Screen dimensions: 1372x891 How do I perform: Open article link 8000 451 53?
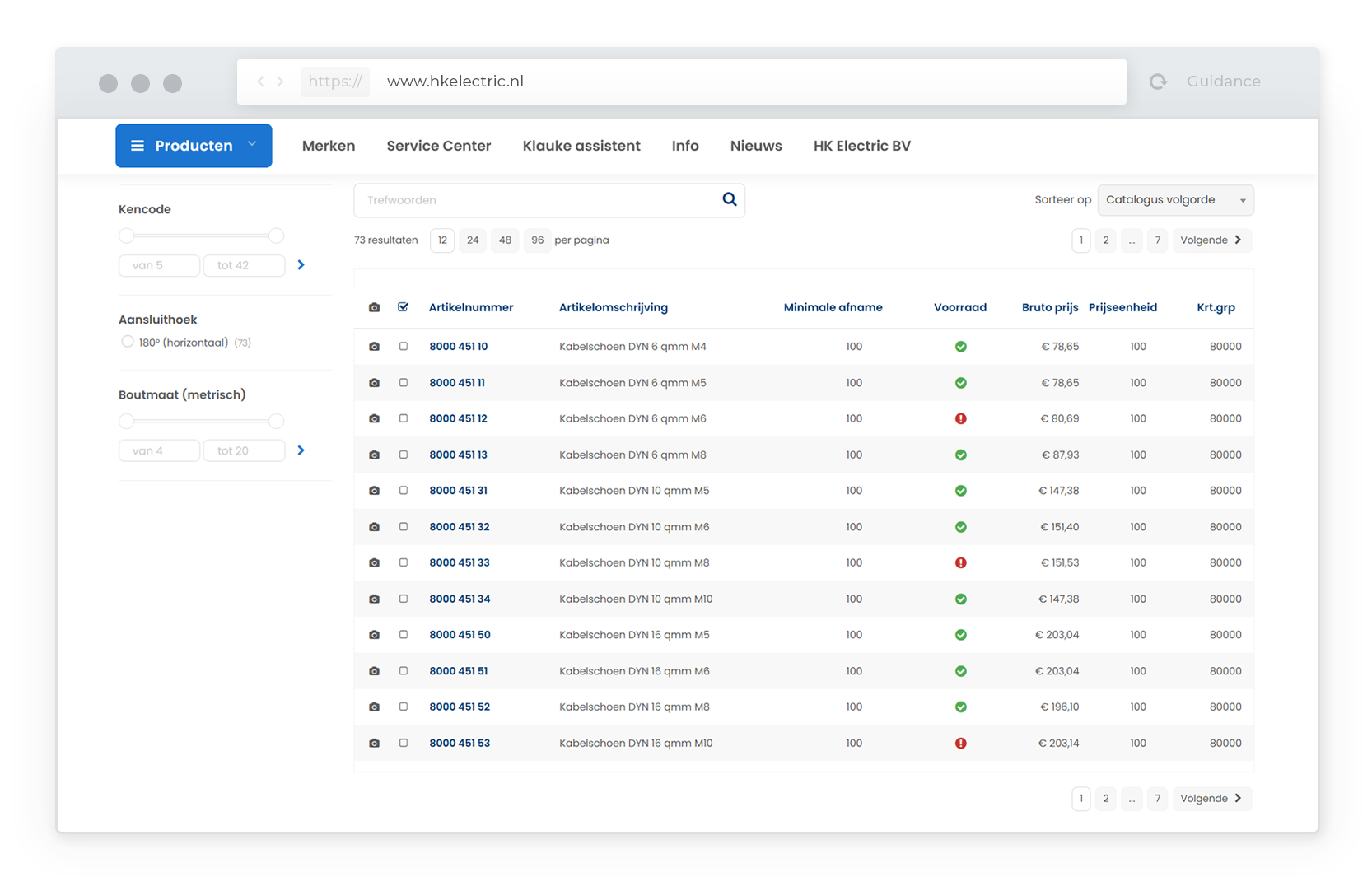(x=459, y=744)
